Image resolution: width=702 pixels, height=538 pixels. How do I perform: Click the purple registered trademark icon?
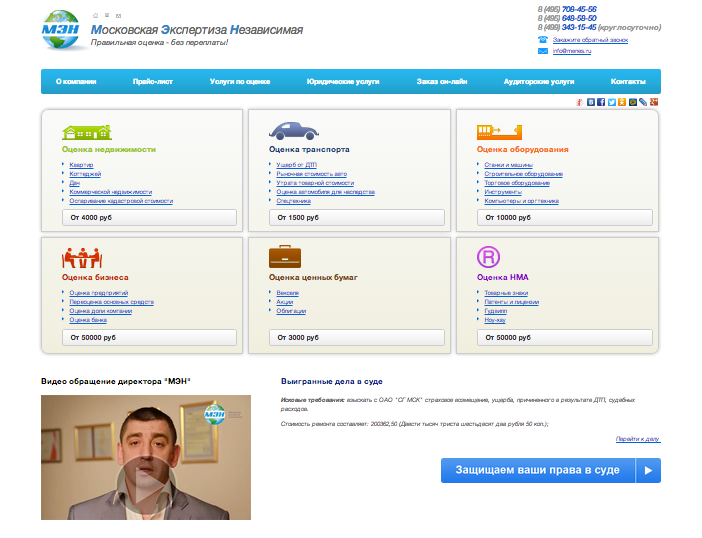(488, 257)
